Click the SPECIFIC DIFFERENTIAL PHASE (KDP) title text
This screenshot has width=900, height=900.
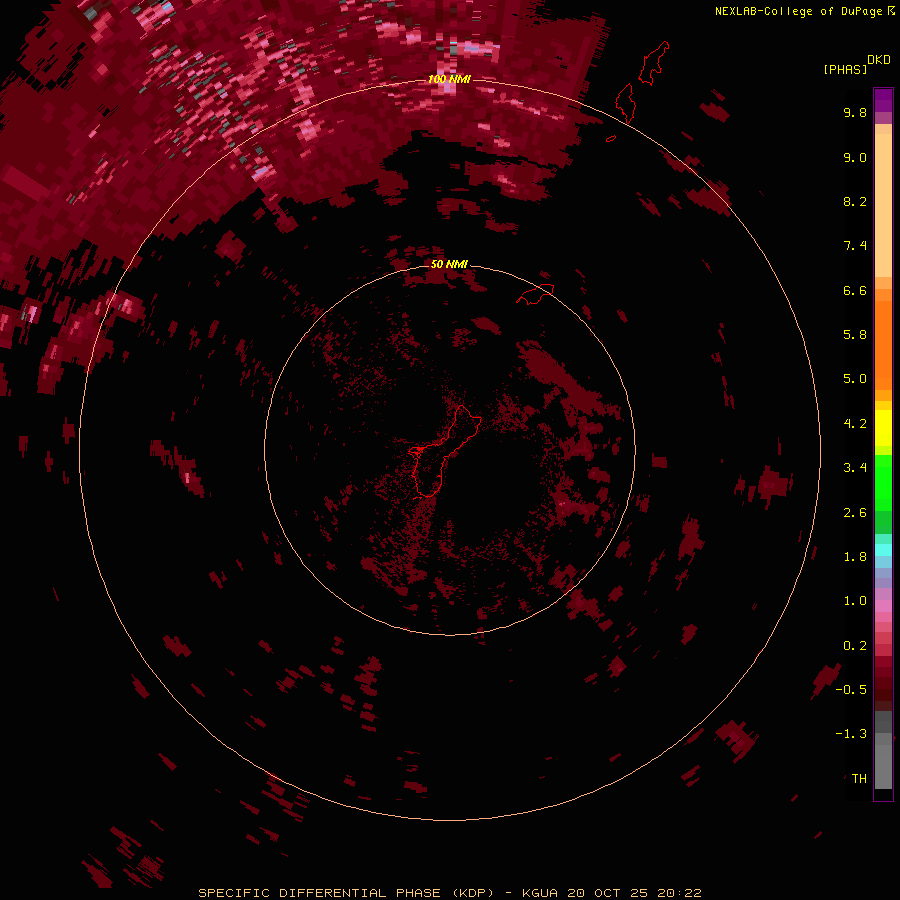[x=346, y=893]
